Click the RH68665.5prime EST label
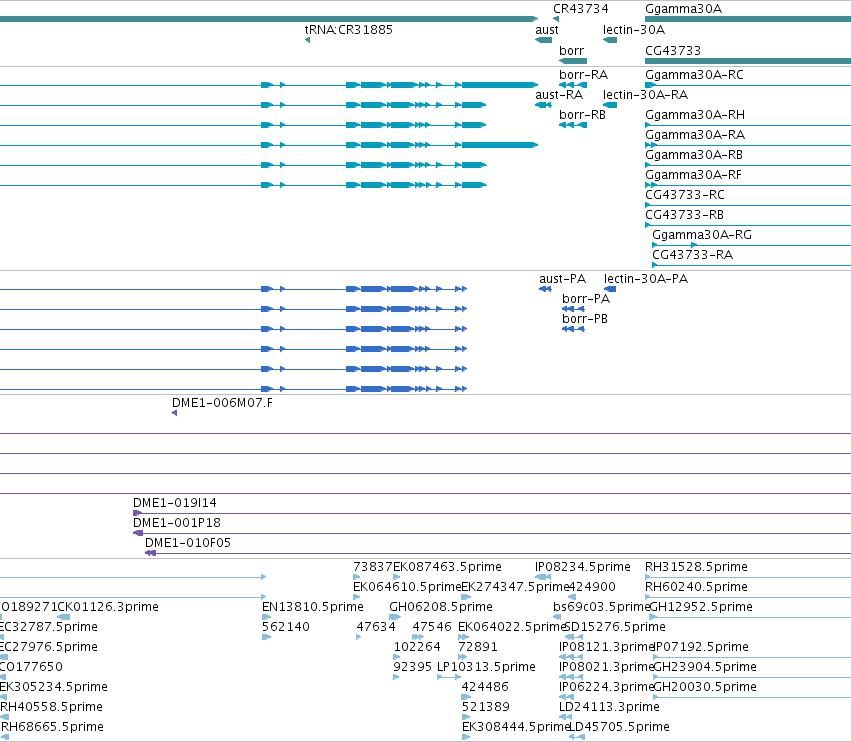 tap(52, 727)
